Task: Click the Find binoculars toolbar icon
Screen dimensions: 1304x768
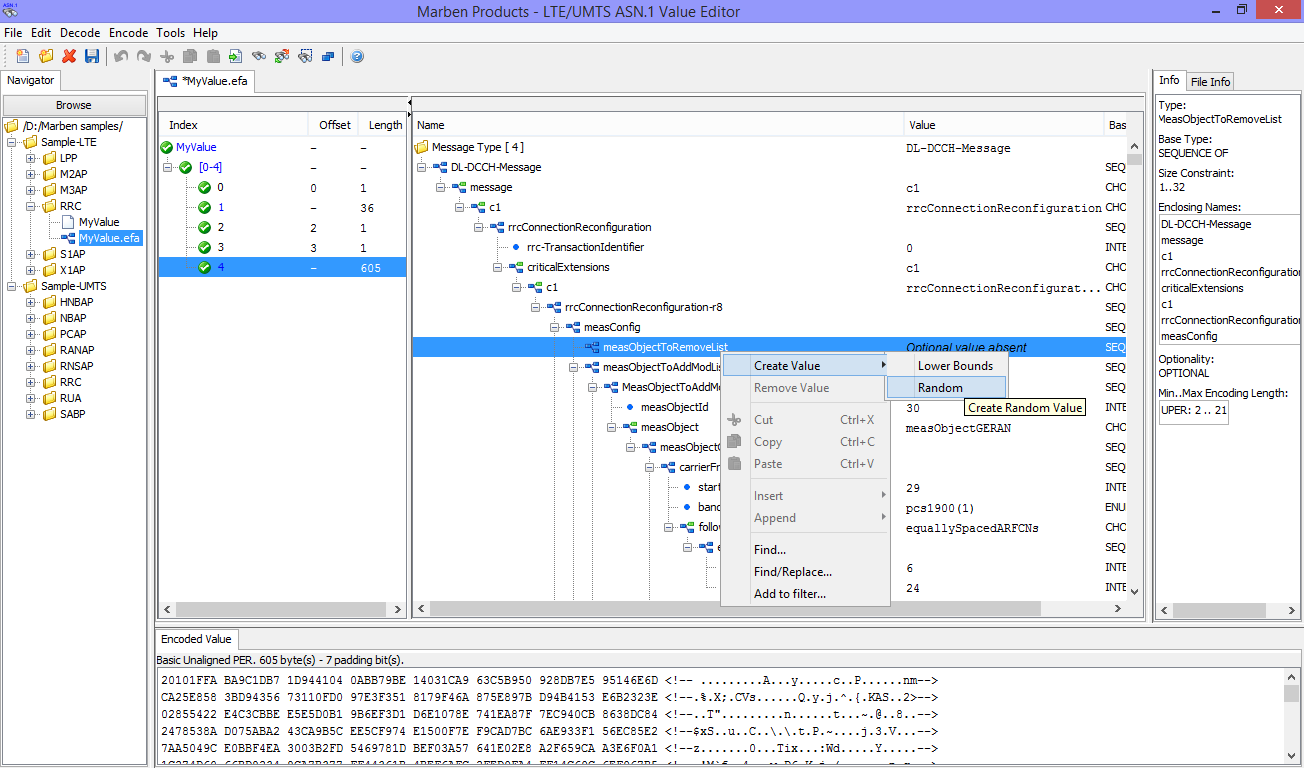Action: coord(259,56)
